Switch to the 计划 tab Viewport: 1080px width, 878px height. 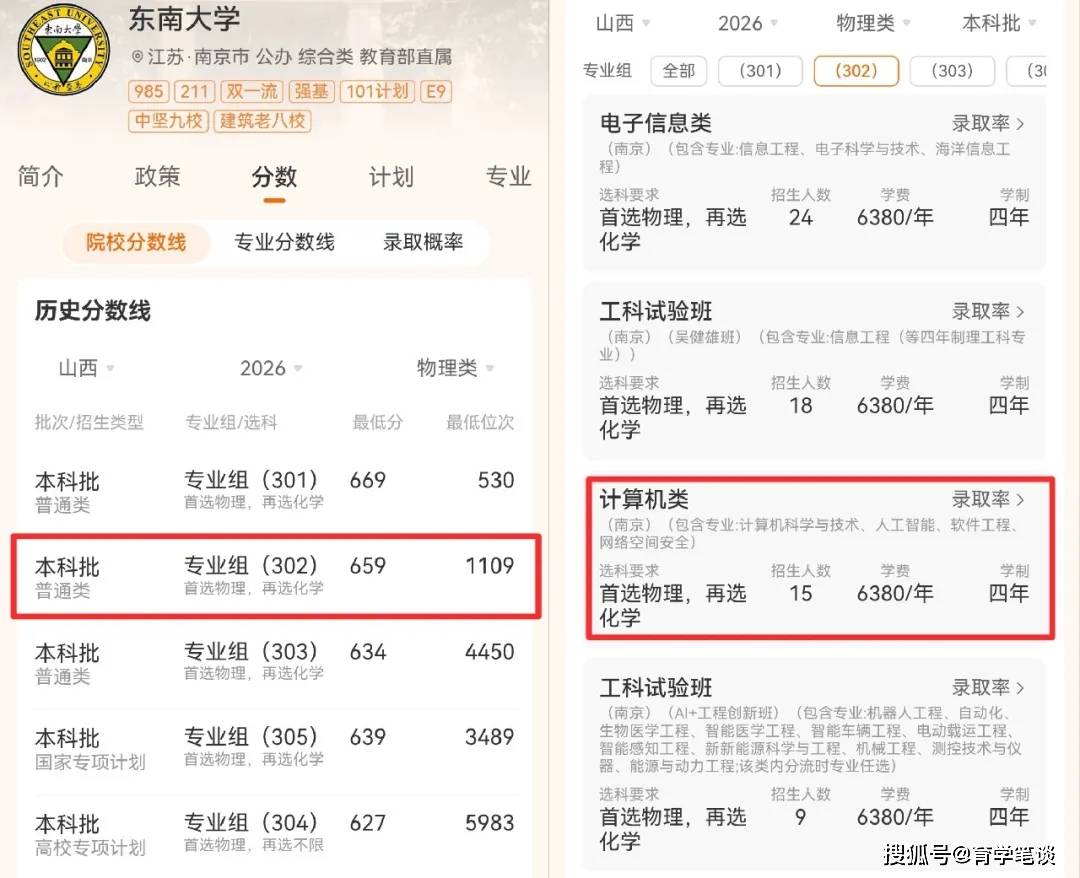click(x=391, y=177)
